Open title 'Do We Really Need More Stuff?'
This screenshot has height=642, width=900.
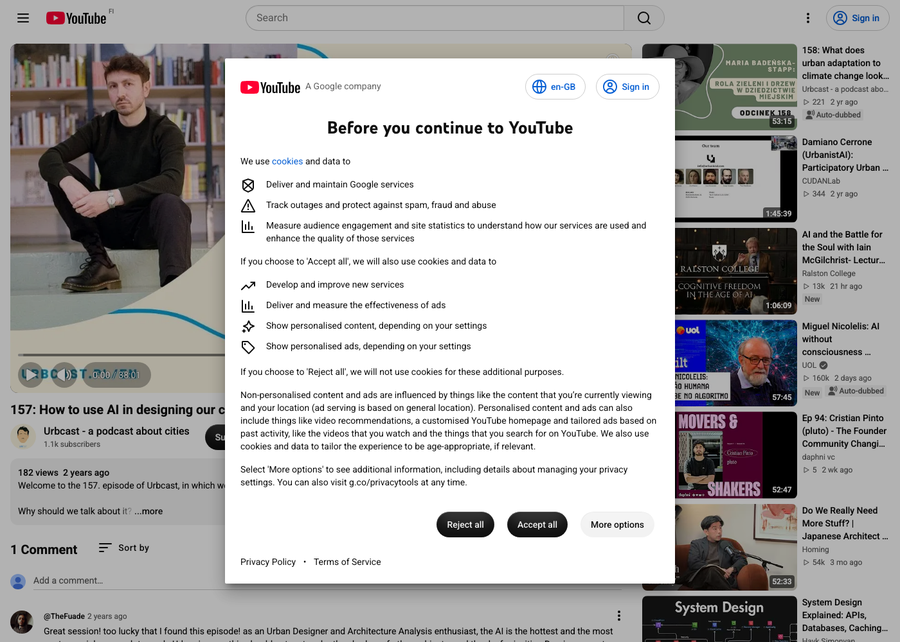point(845,523)
